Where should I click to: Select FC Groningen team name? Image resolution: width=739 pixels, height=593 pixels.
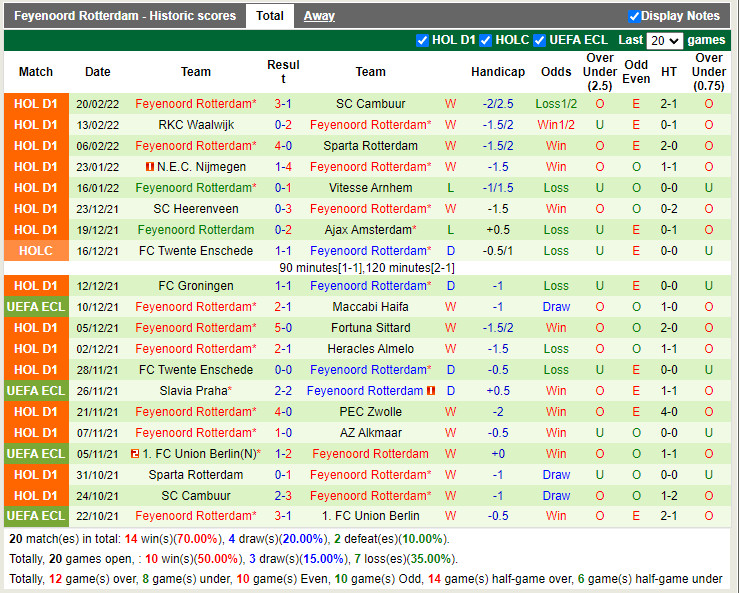[x=196, y=286]
